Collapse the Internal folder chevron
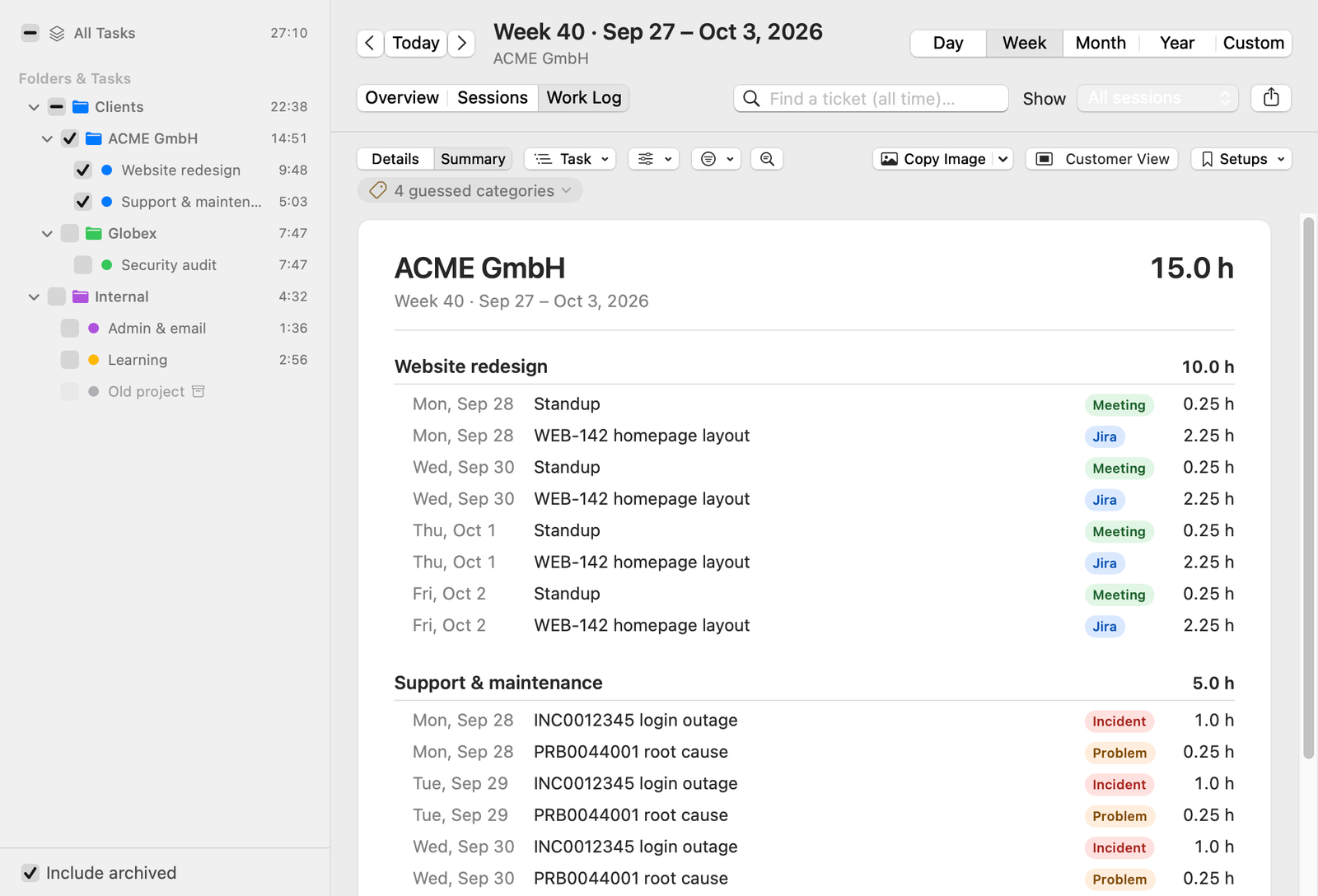 pos(34,296)
